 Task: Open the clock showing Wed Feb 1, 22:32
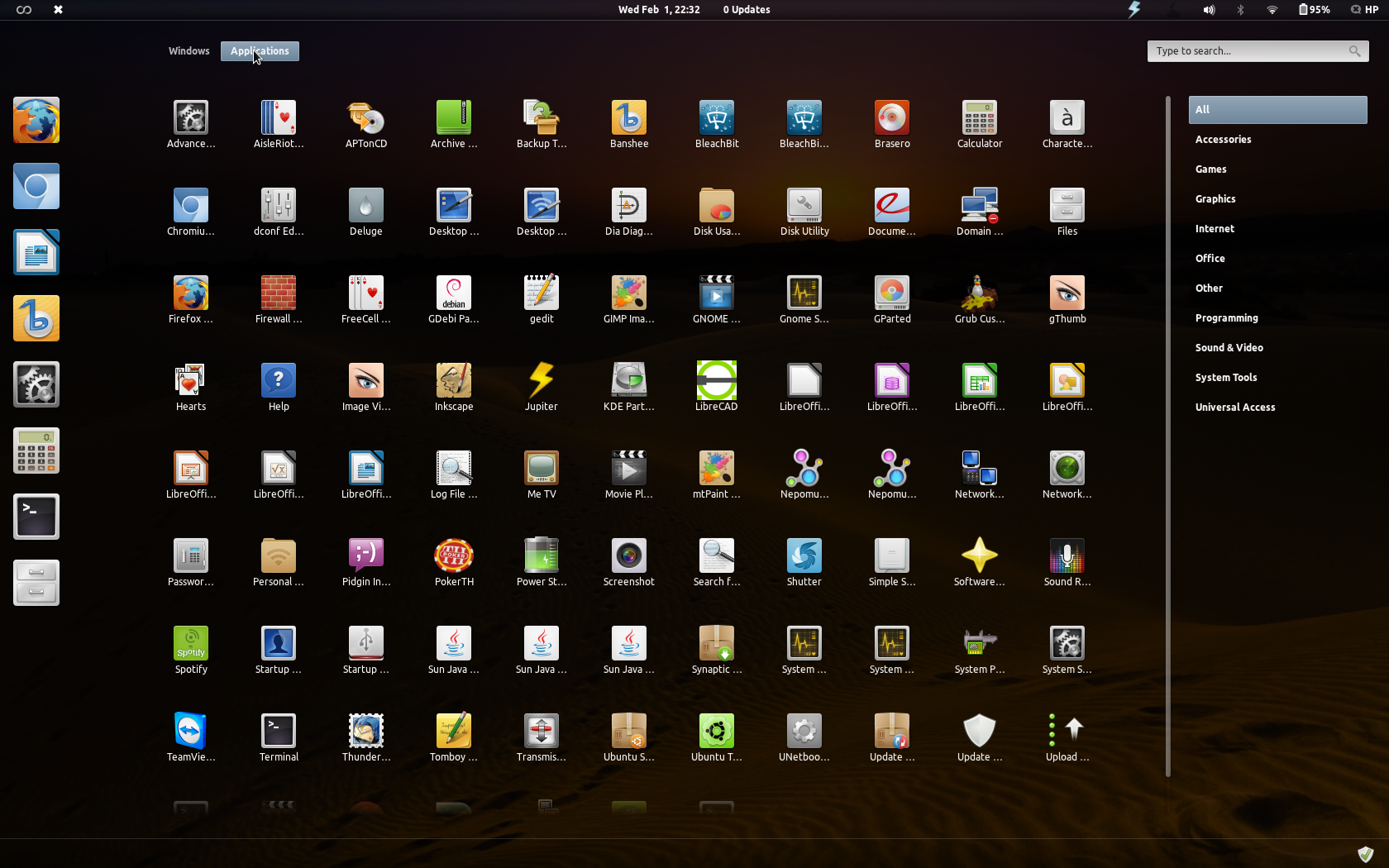(x=659, y=10)
